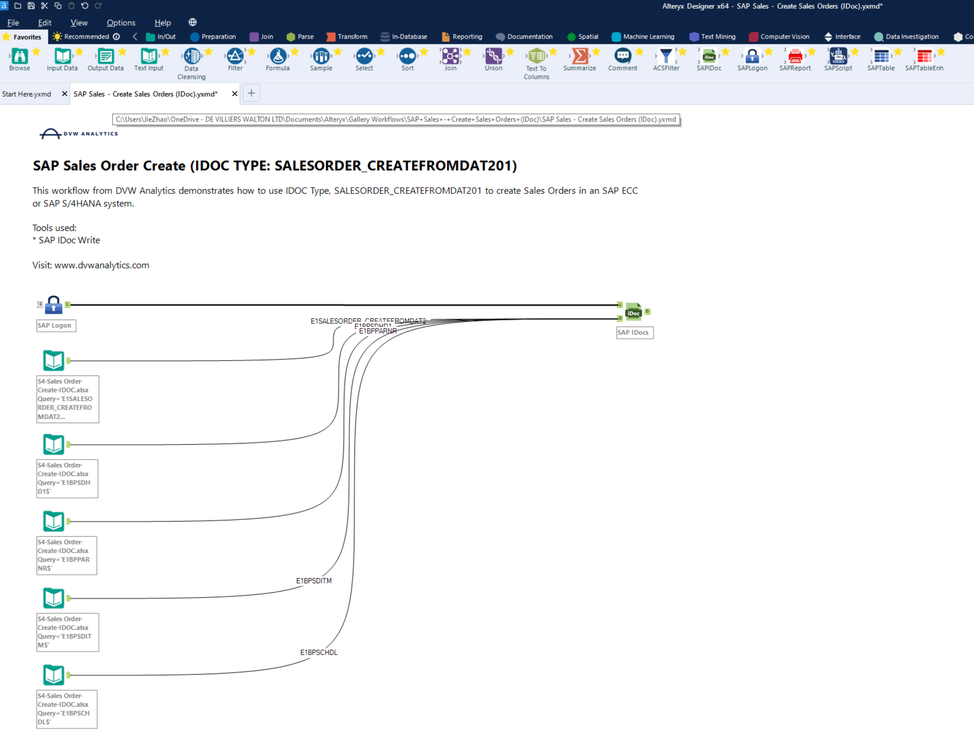974x740 pixels.
Task: Select the SAPIDoc tool icon
Action: pos(709,56)
